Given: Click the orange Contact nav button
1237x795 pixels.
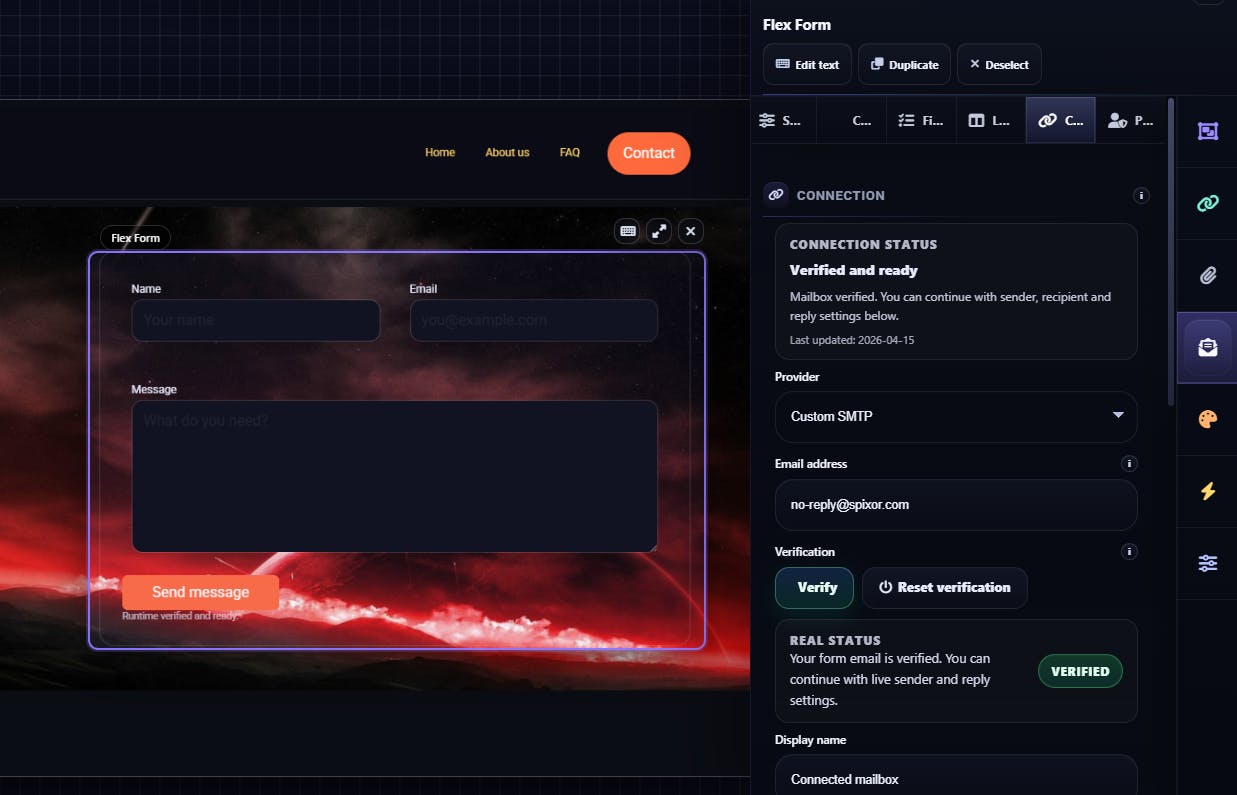Looking at the screenshot, I should [649, 153].
